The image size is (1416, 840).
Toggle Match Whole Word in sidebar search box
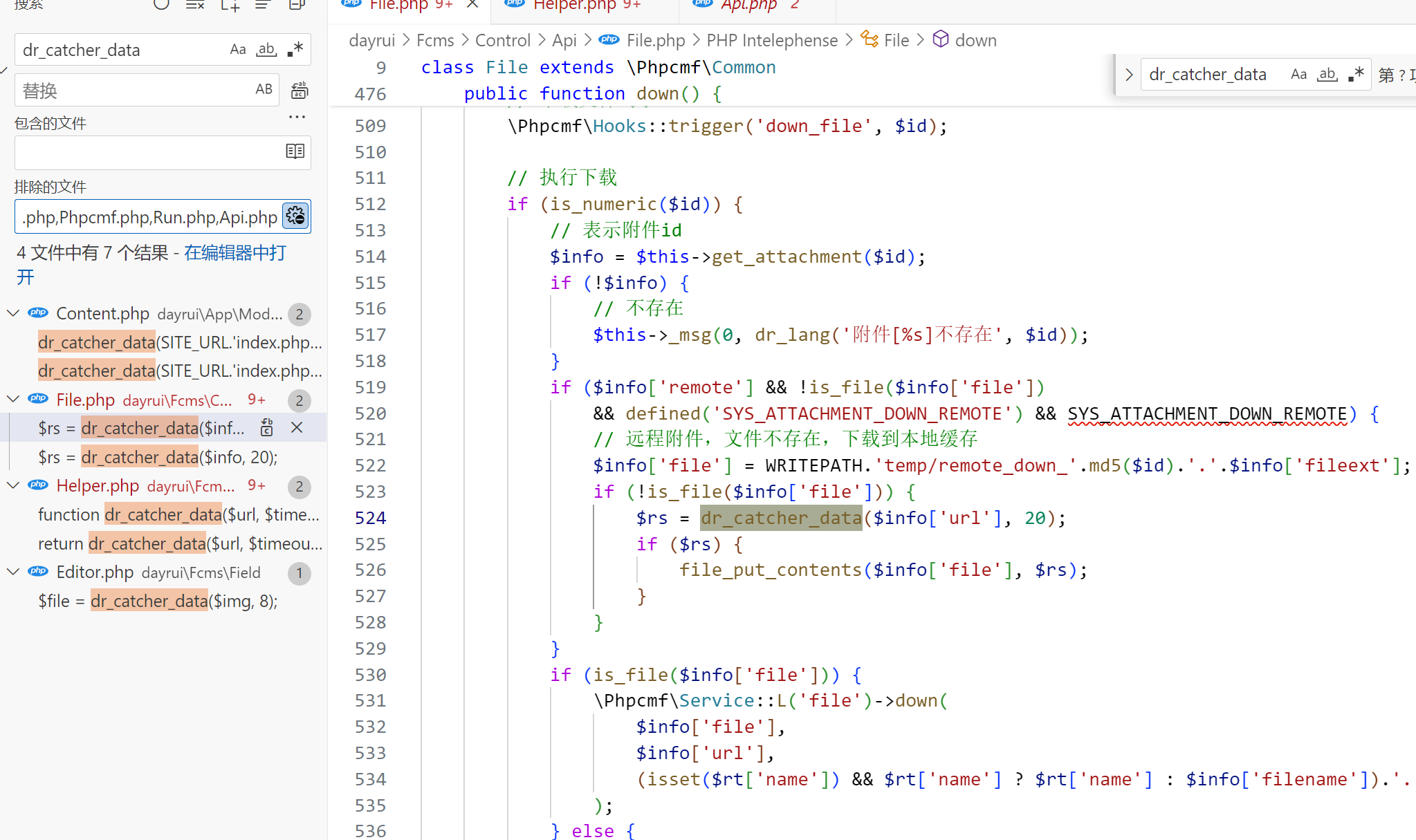click(x=266, y=49)
